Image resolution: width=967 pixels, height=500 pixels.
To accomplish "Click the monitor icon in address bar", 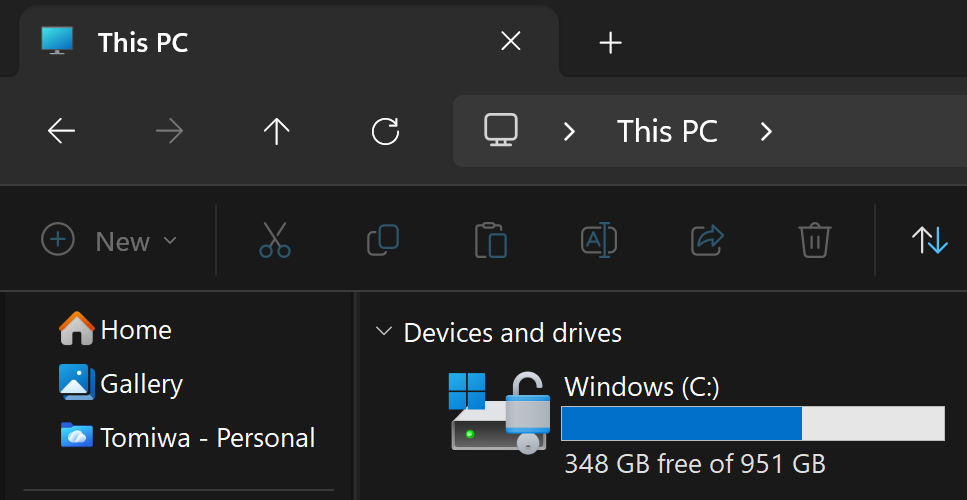I will 500,130.
